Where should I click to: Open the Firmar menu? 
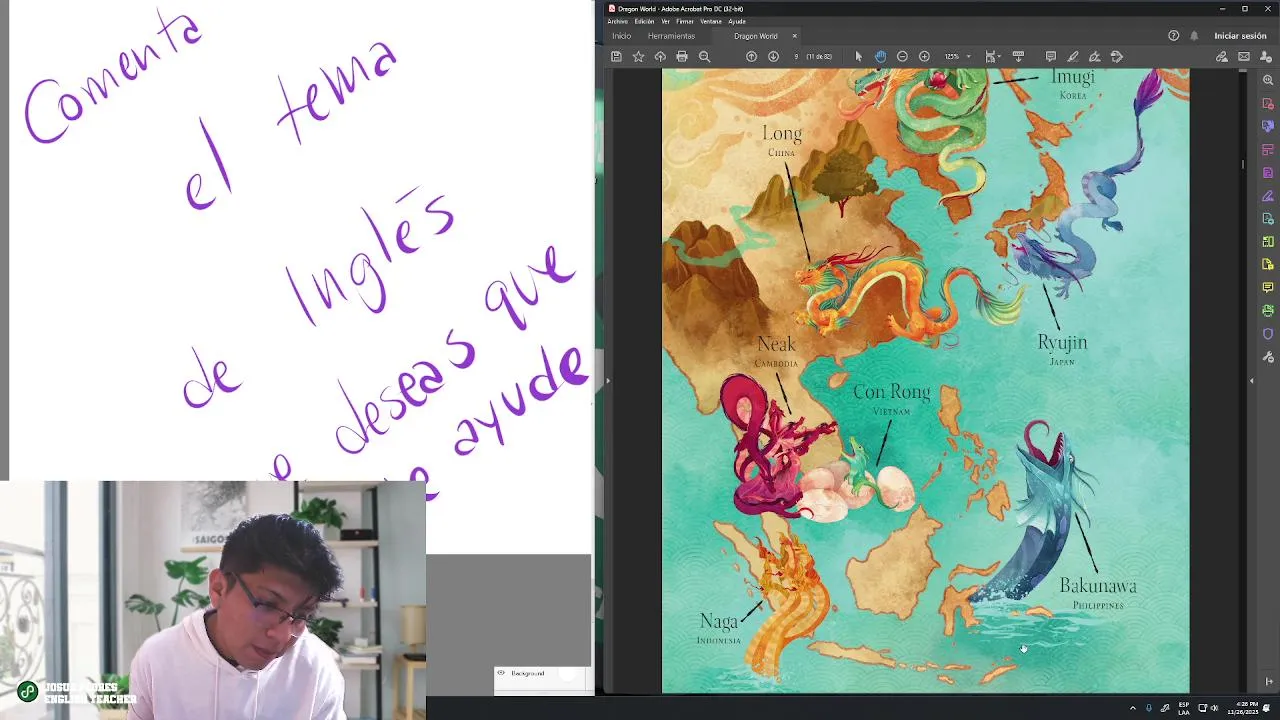coord(685,21)
